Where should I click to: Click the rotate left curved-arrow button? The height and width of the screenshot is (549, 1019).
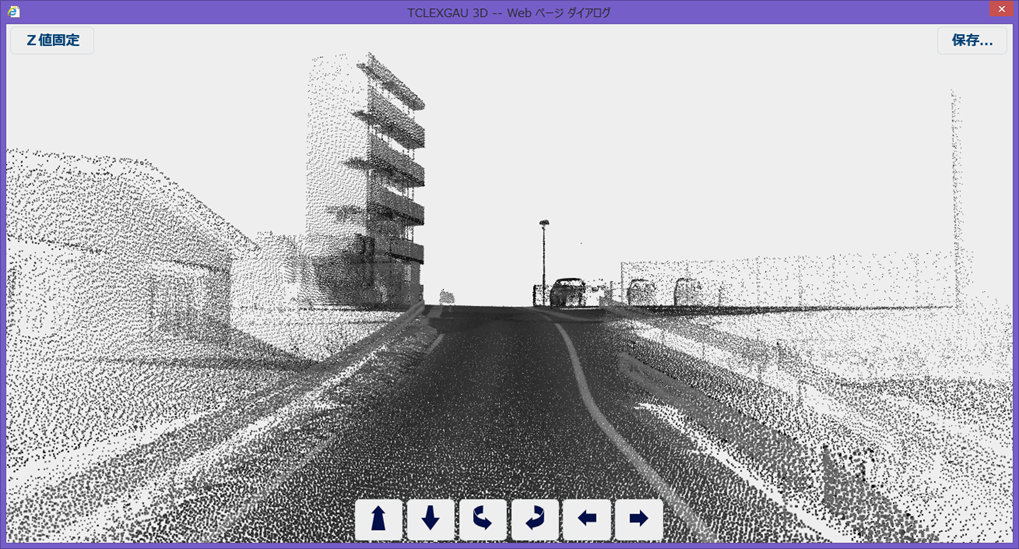click(482, 519)
